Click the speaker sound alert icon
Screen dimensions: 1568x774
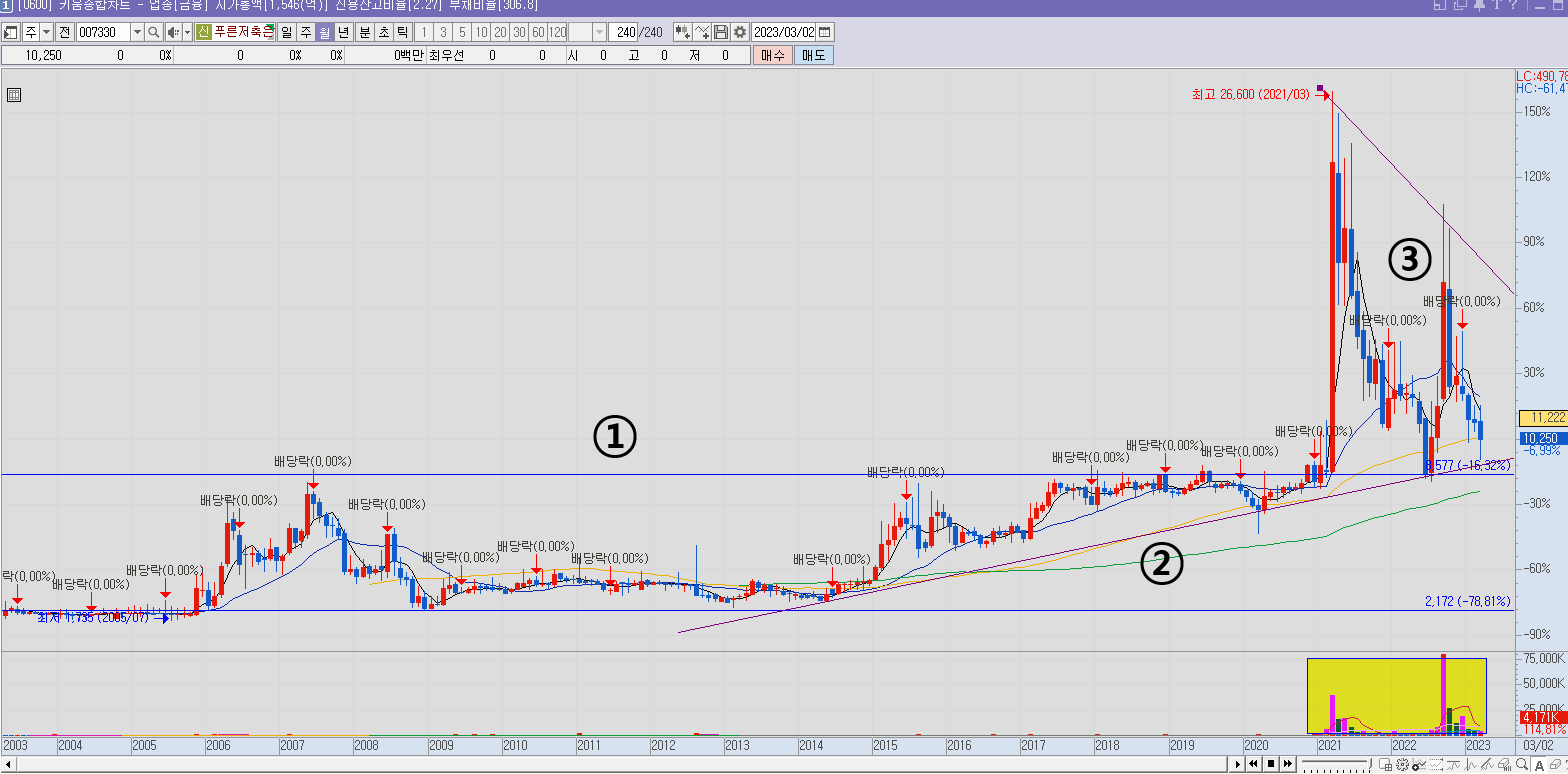172,32
